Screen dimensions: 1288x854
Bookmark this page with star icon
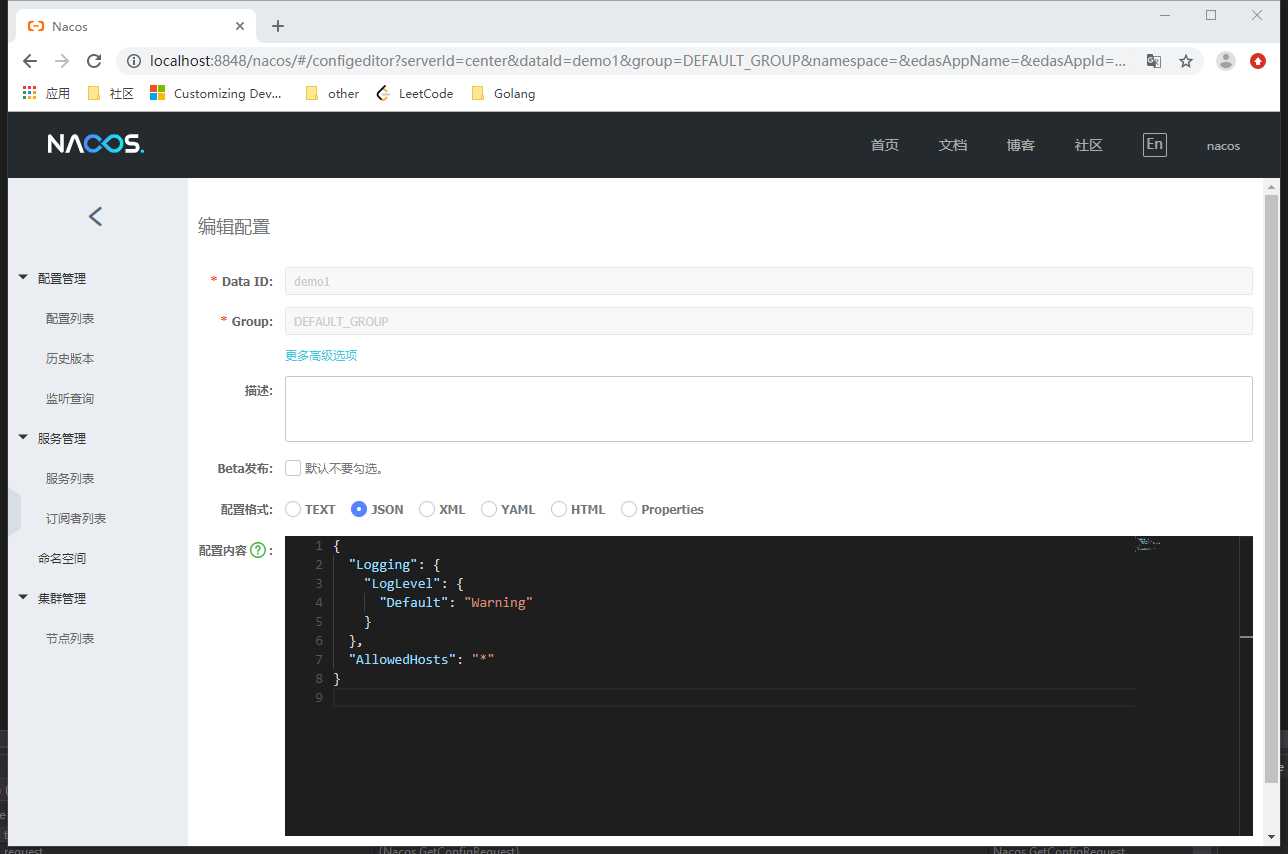(1186, 61)
